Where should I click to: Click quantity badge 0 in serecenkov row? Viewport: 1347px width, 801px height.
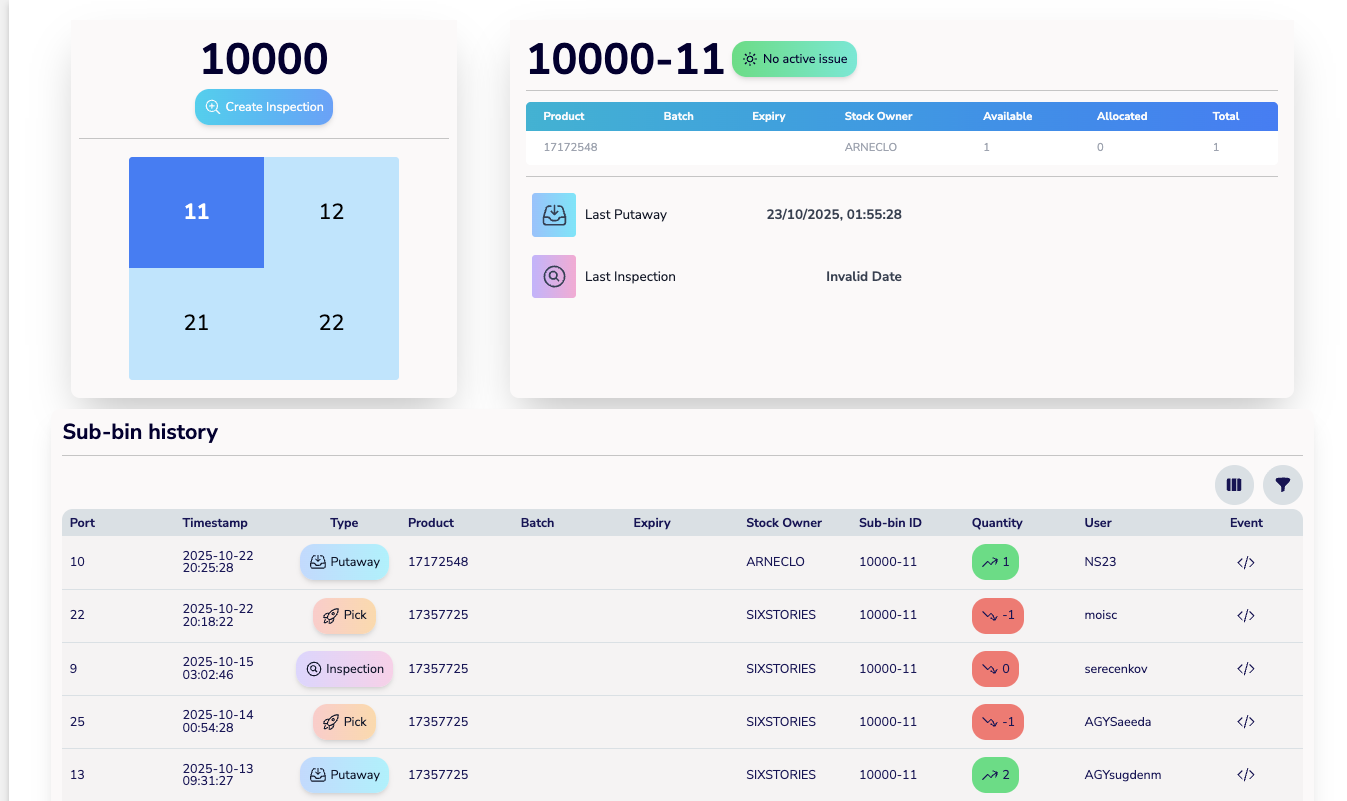point(995,669)
